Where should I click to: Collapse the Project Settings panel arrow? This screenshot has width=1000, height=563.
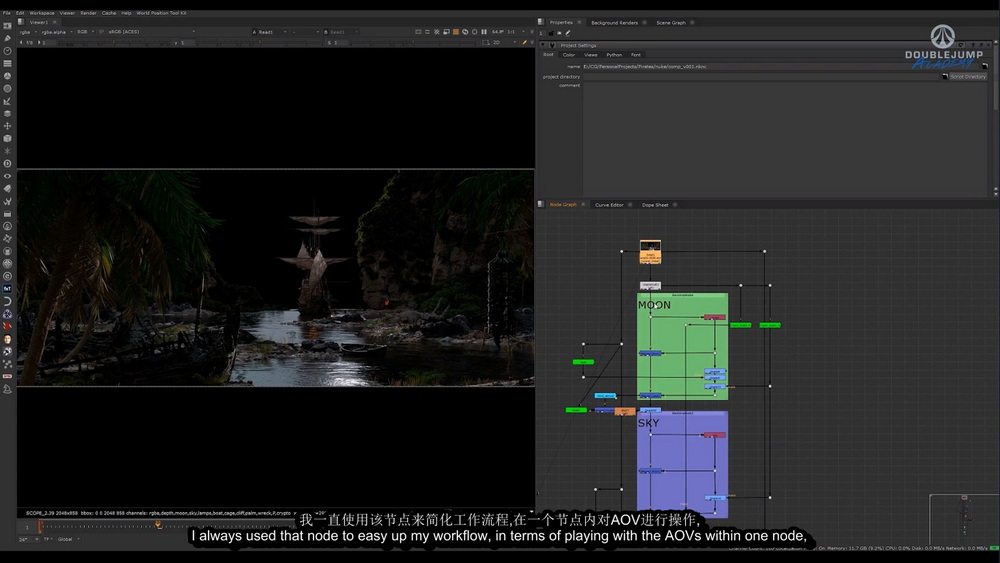point(543,45)
